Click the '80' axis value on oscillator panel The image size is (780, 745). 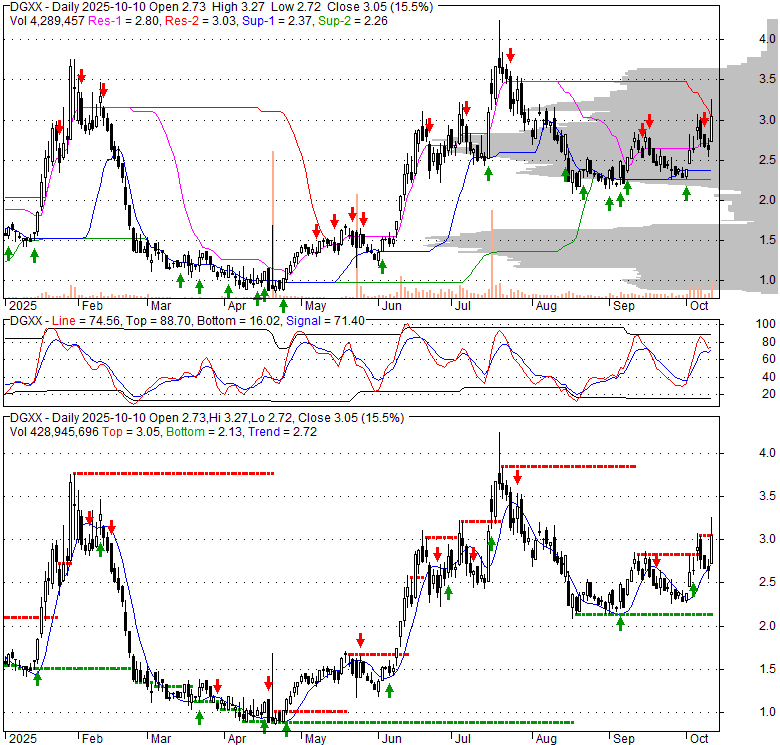(x=769, y=342)
